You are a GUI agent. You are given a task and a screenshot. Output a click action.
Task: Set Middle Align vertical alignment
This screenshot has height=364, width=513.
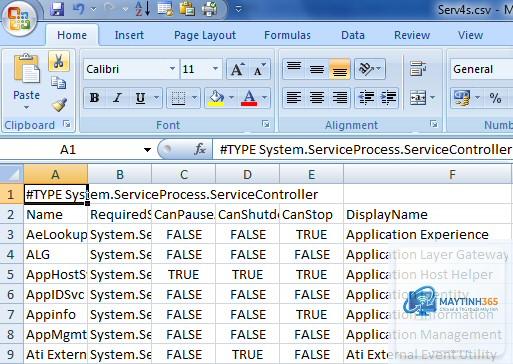point(317,69)
